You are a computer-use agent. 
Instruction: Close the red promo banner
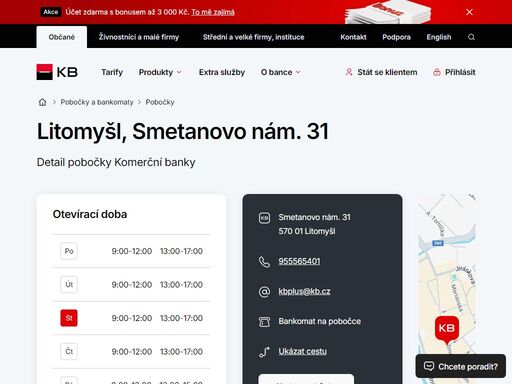[x=469, y=12]
